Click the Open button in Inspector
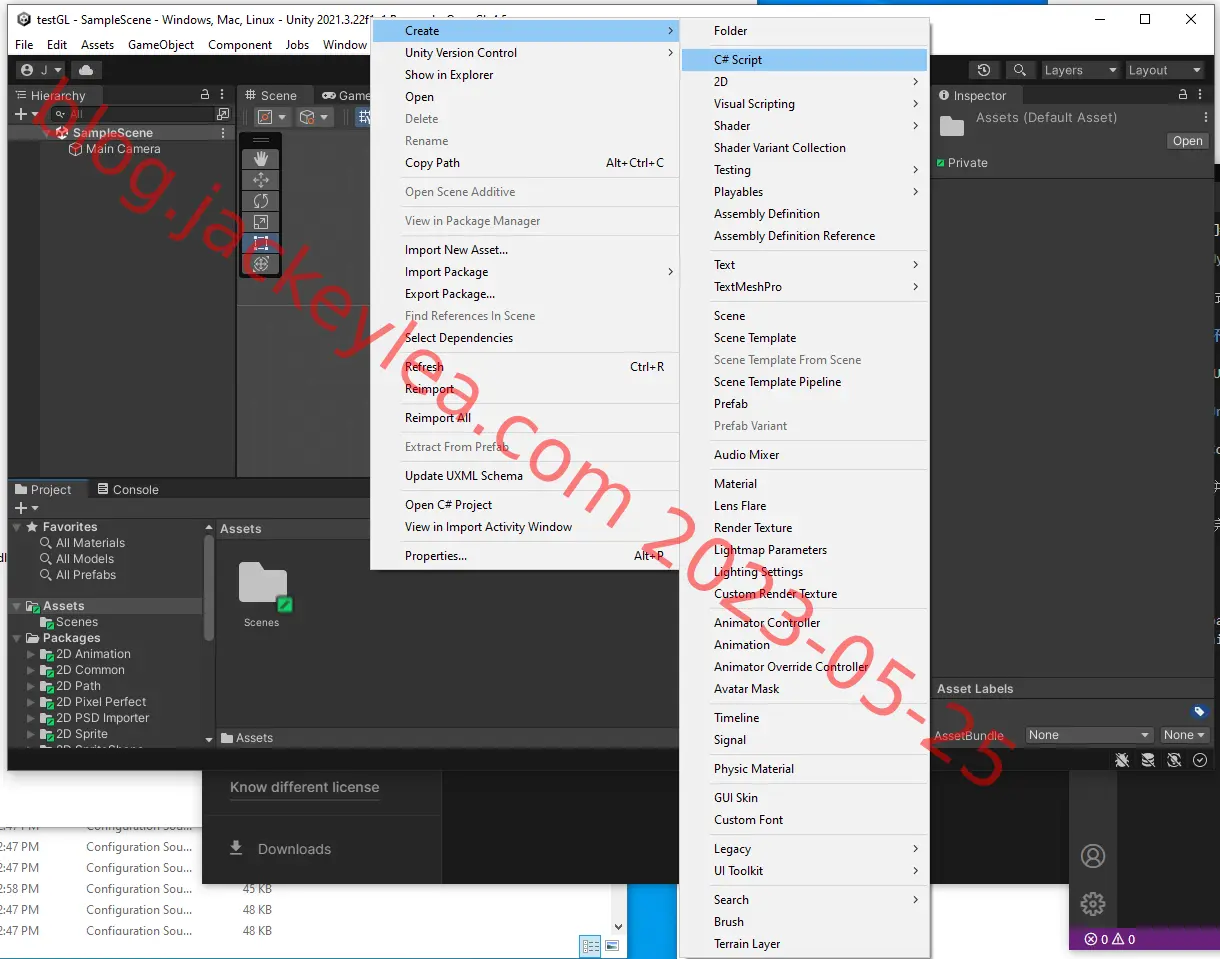Viewport: 1220px width, 959px height. tap(1188, 141)
